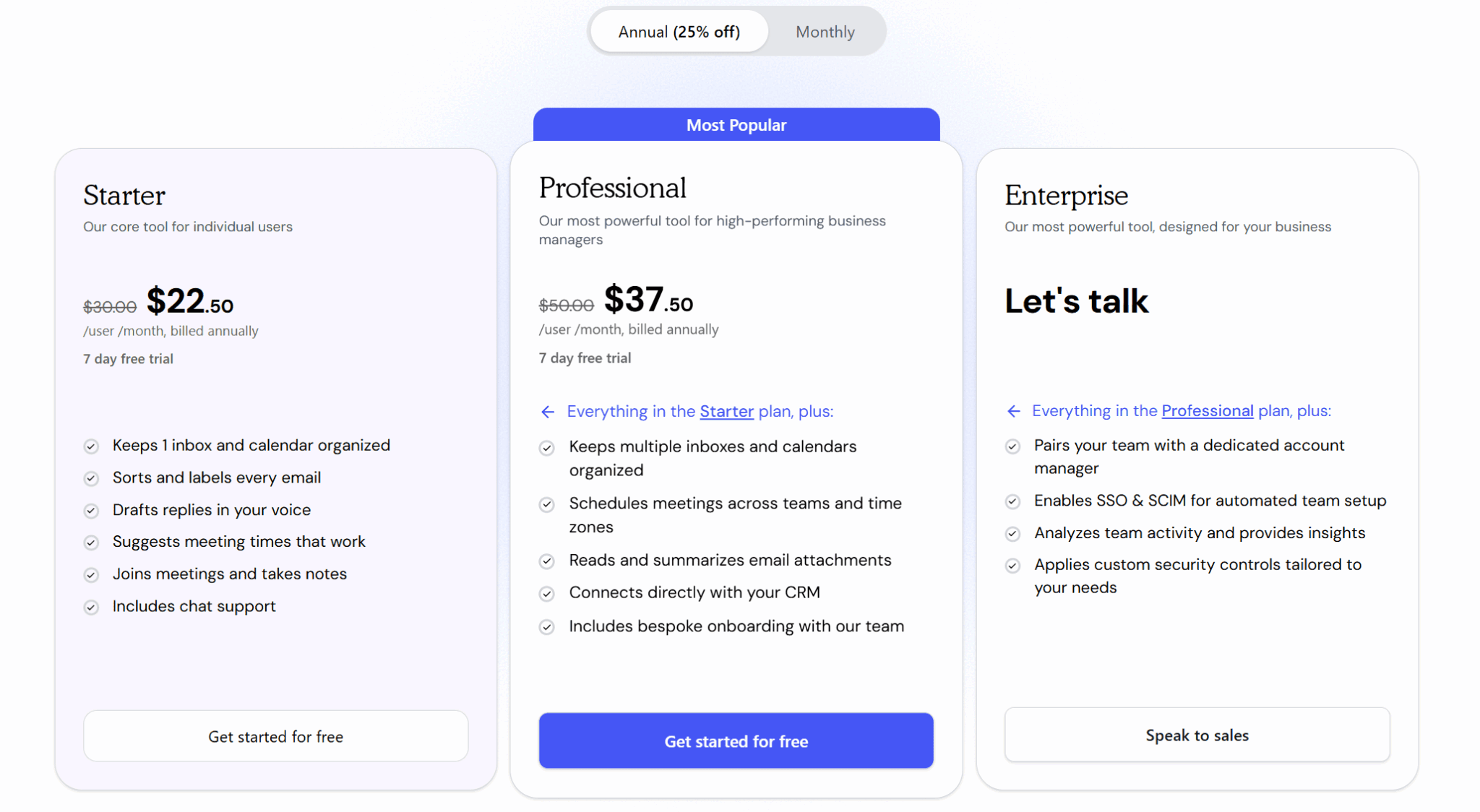Viewport: 1480px width, 812px height.
Task: Click the left arrow before 'Everything in the Starter plan'
Action: (x=548, y=412)
